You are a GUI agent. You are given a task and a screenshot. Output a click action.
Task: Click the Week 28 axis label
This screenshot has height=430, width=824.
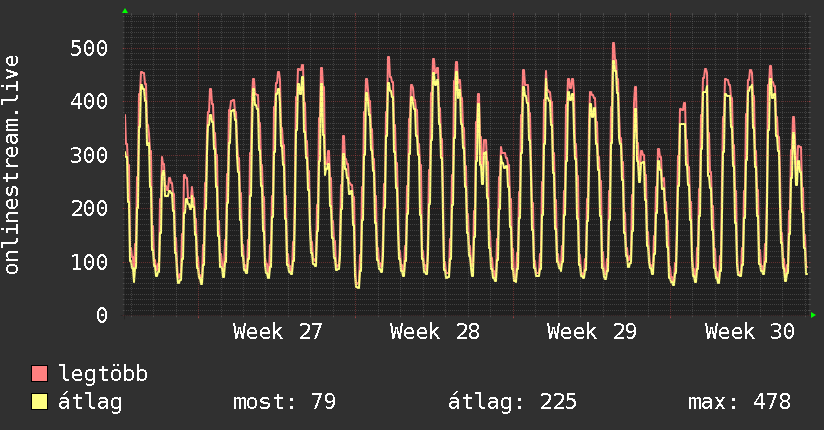pyautogui.click(x=435, y=332)
